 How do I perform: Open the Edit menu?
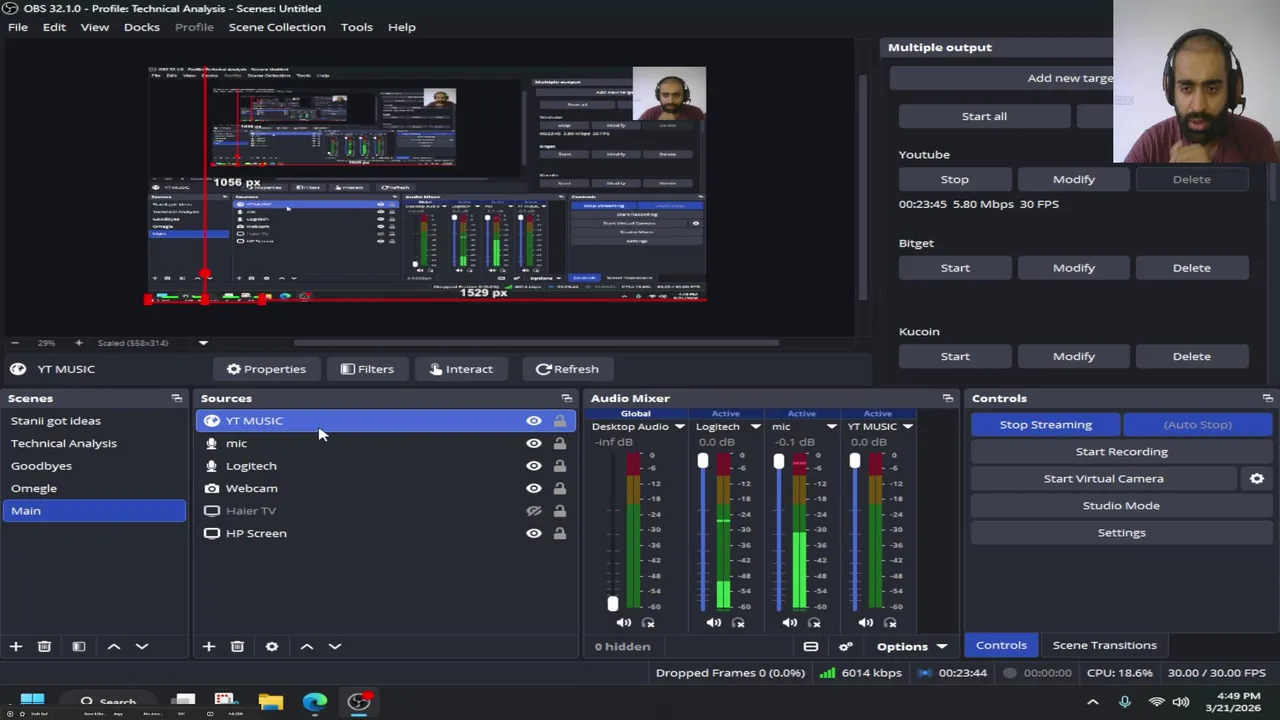(54, 27)
